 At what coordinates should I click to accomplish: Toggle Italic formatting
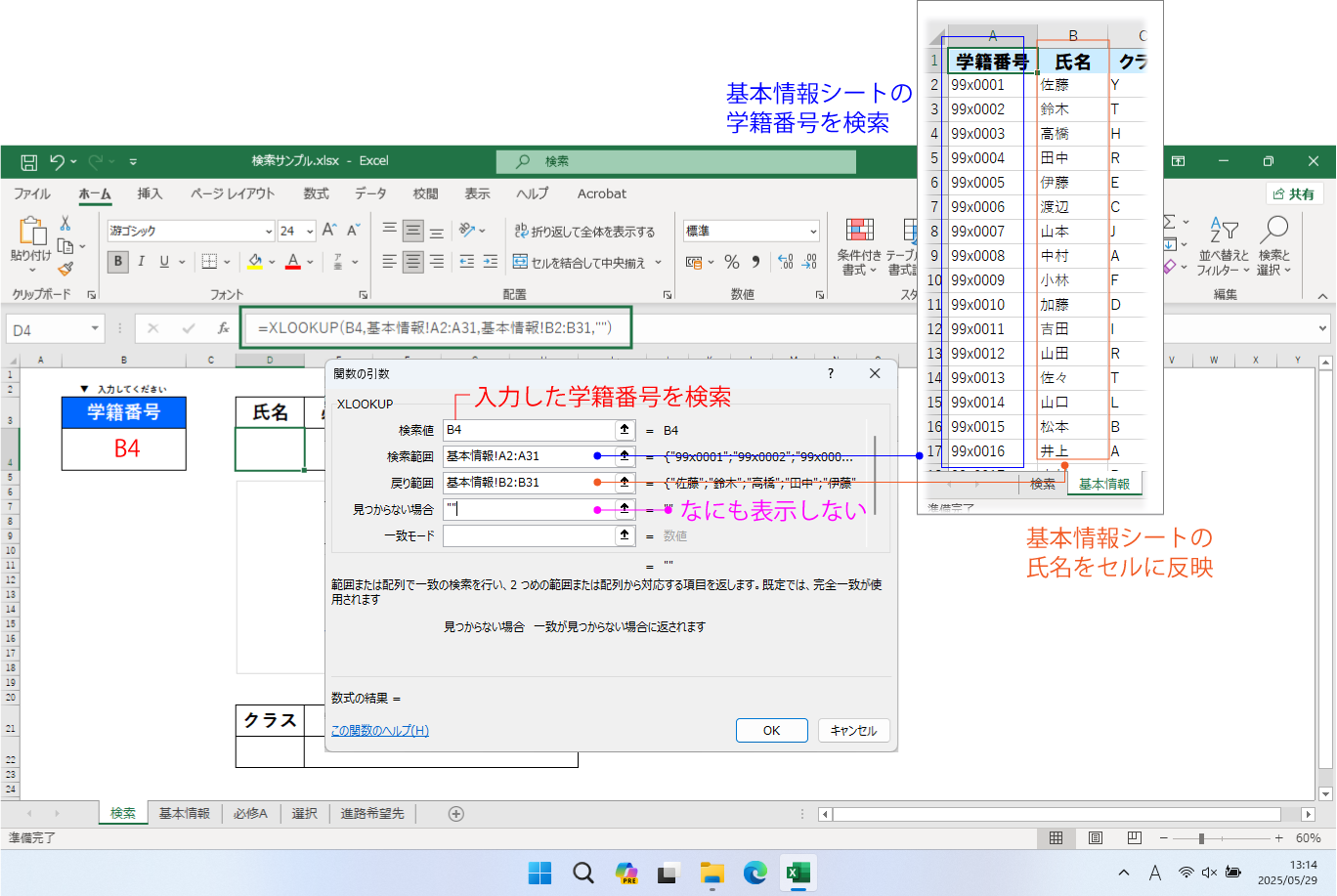142,262
